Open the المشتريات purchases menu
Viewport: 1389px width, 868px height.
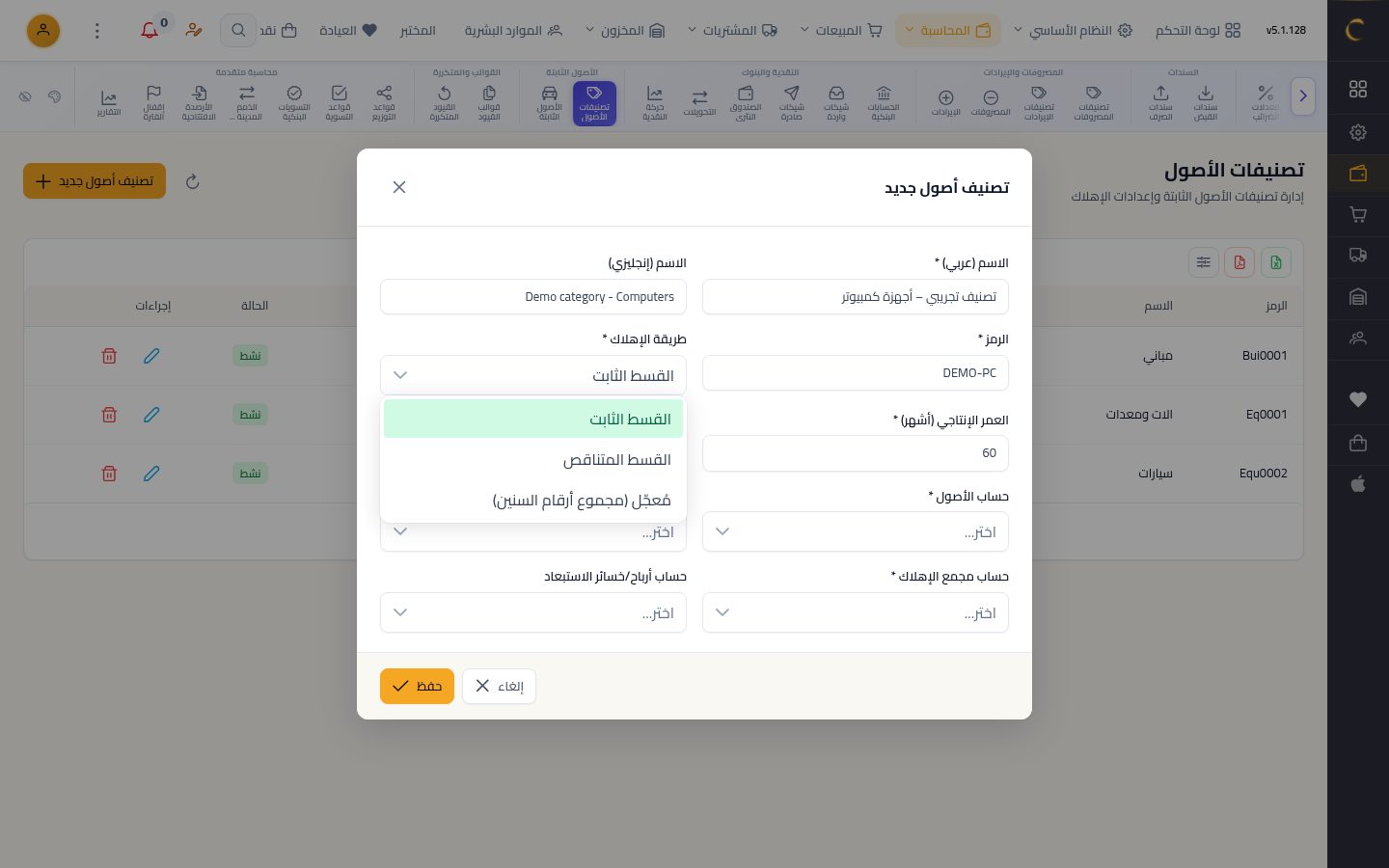pos(732,31)
